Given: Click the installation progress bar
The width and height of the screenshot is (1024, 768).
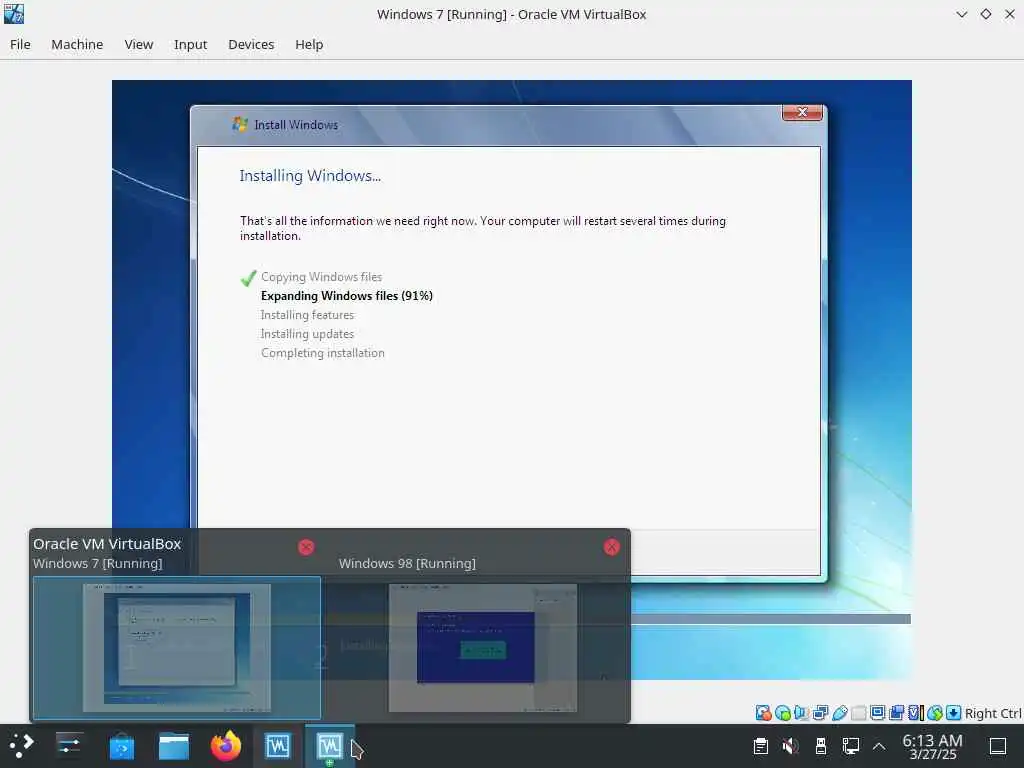Looking at the screenshot, I should 771,618.
